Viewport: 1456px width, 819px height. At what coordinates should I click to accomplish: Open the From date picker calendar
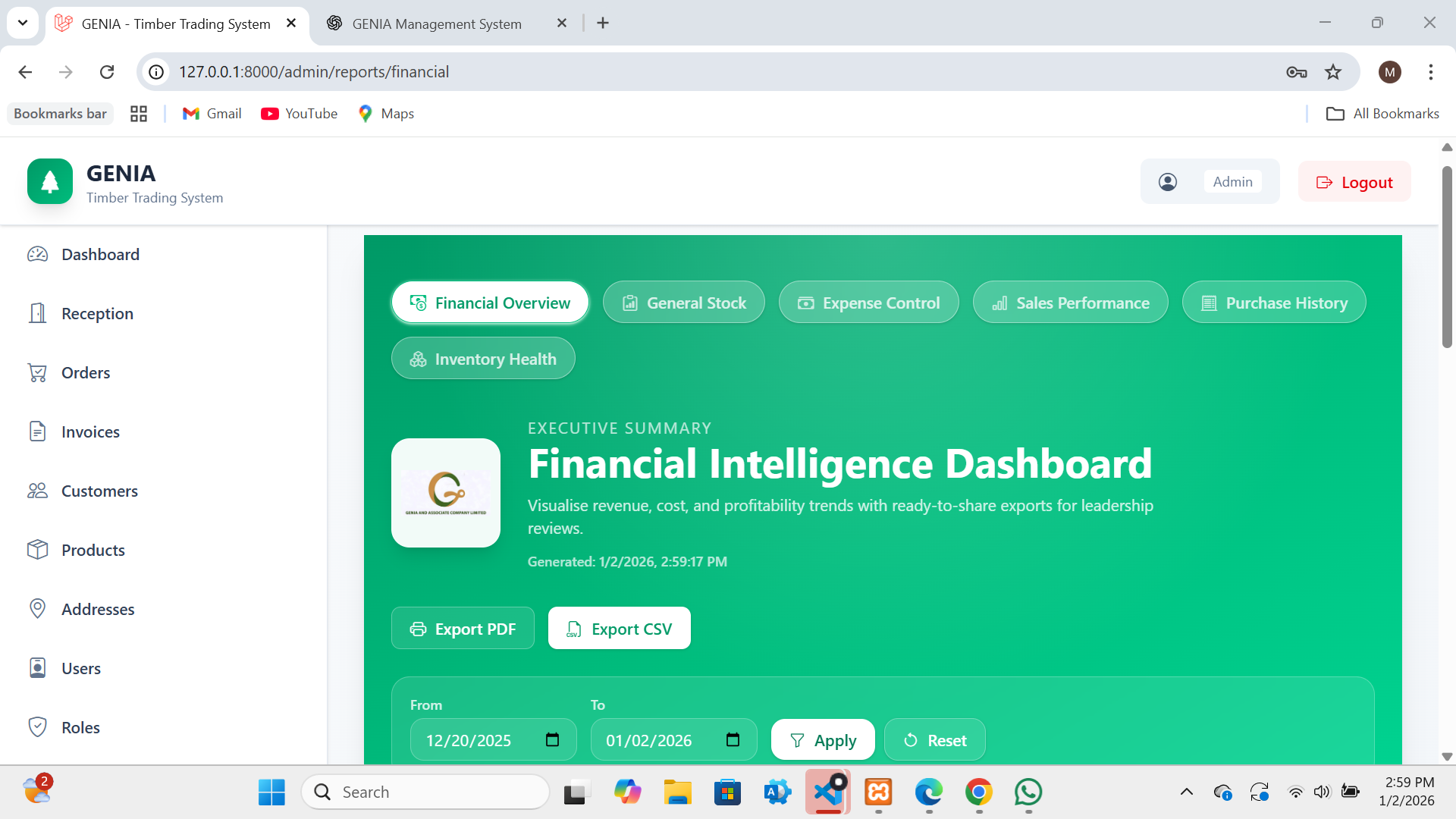tap(553, 739)
